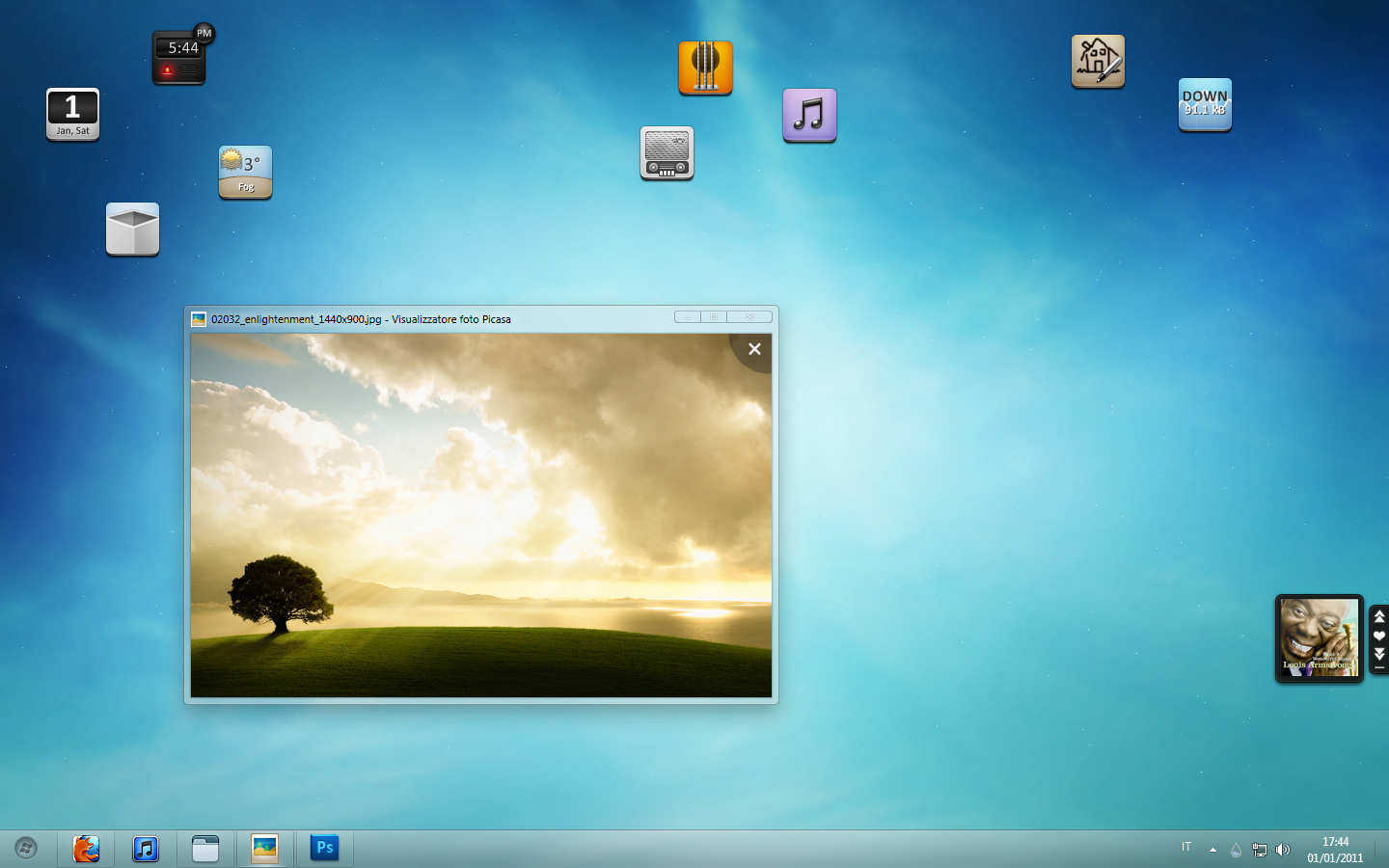
Task: Click the heart favorite button on music widget
Action: pos(1379,636)
